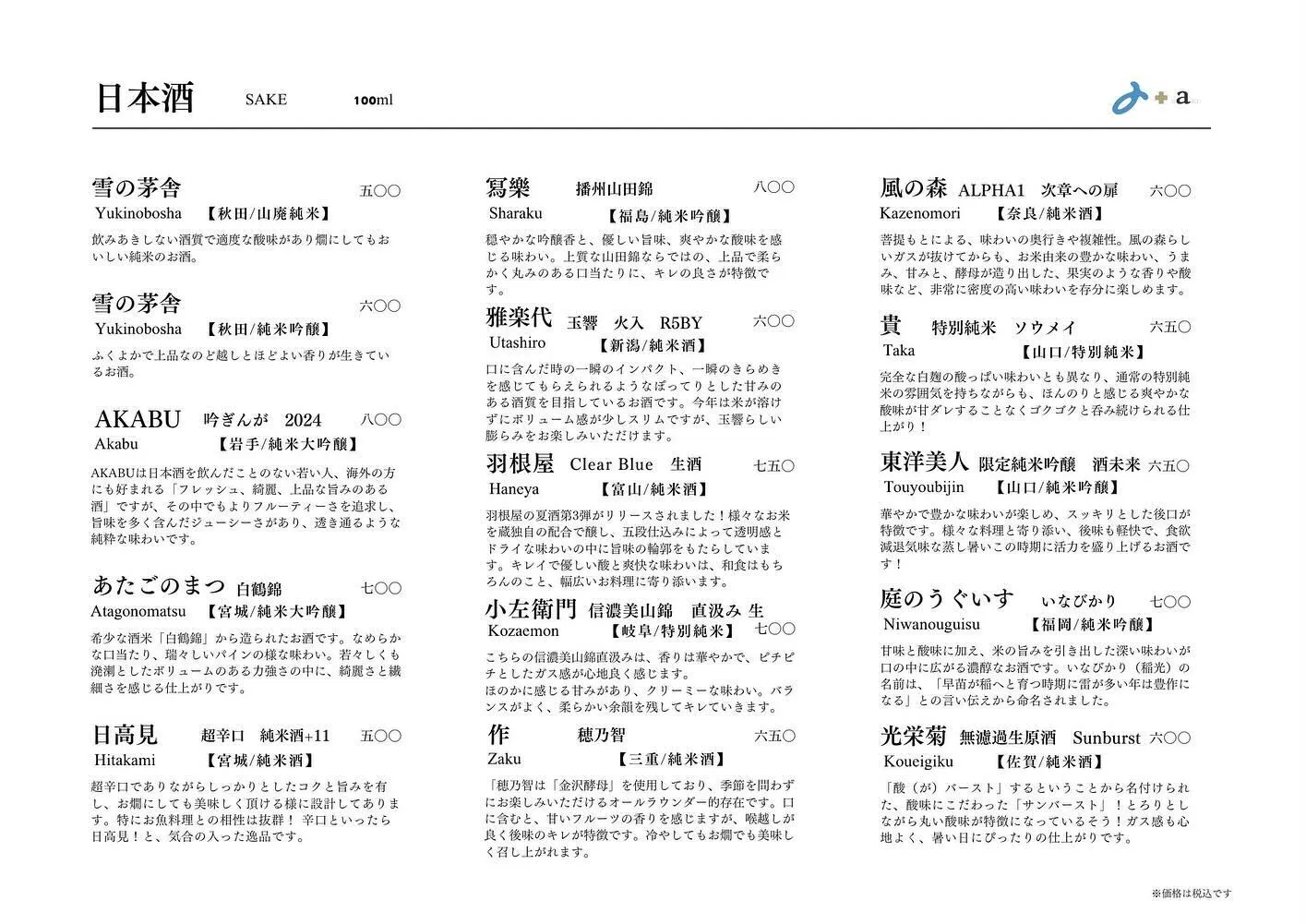This screenshot has height=924, width=1306.
Task: Select 小左衛門 sake name
Action: [531, 609]
